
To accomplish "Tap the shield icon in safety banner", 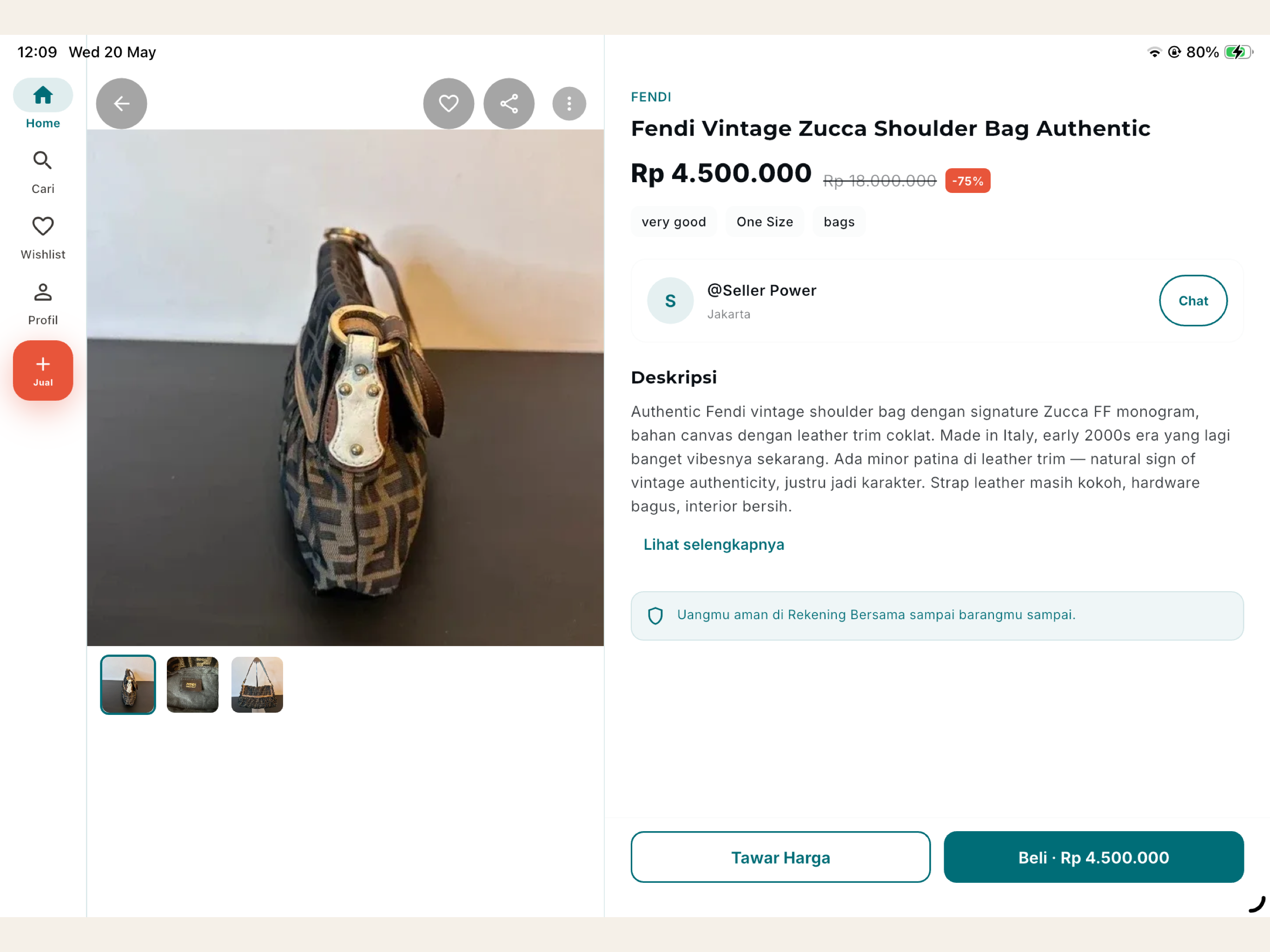I will pos(655,615).
